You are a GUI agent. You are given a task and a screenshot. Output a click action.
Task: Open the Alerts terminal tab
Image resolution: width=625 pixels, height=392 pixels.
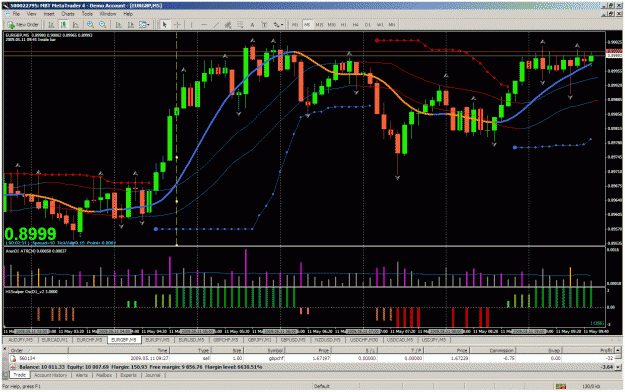click(82, 375)
